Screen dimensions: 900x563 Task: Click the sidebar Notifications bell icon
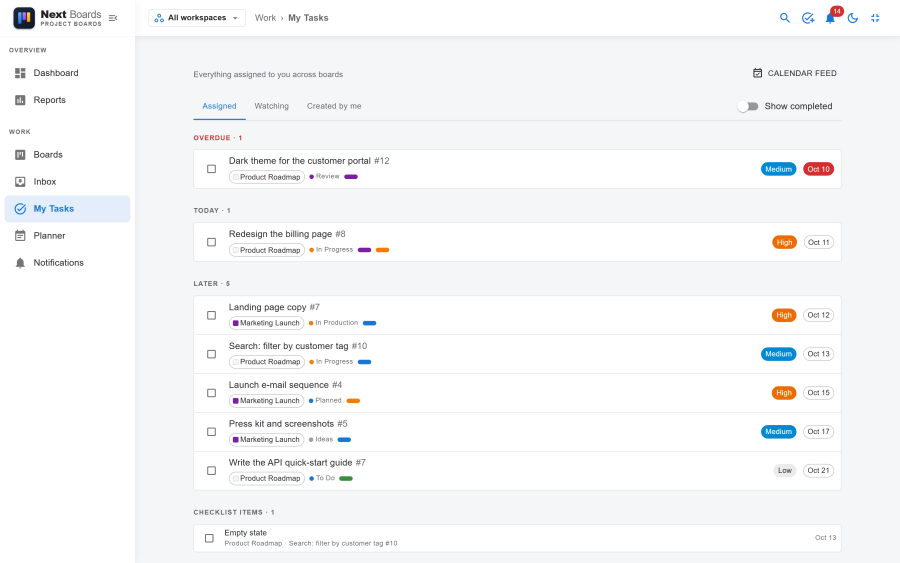20,263
